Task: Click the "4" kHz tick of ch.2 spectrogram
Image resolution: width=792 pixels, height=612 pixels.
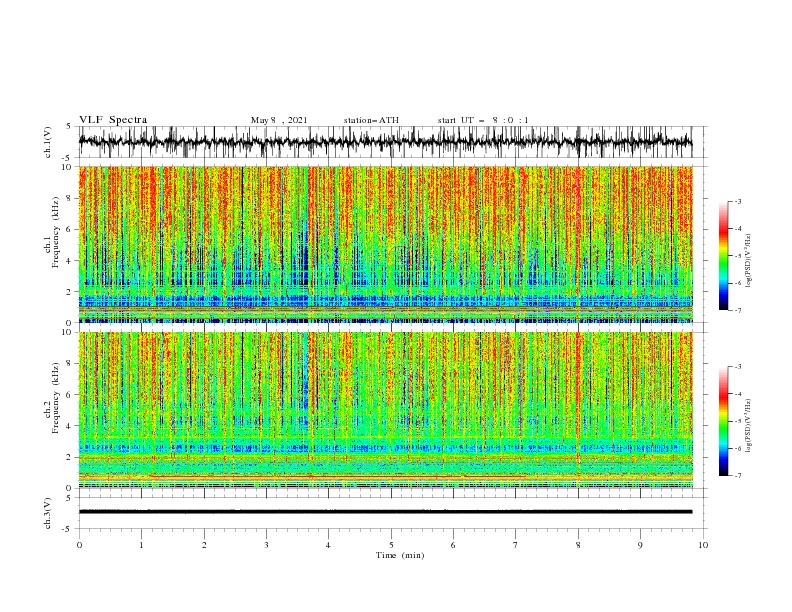Action: (71, 426)
